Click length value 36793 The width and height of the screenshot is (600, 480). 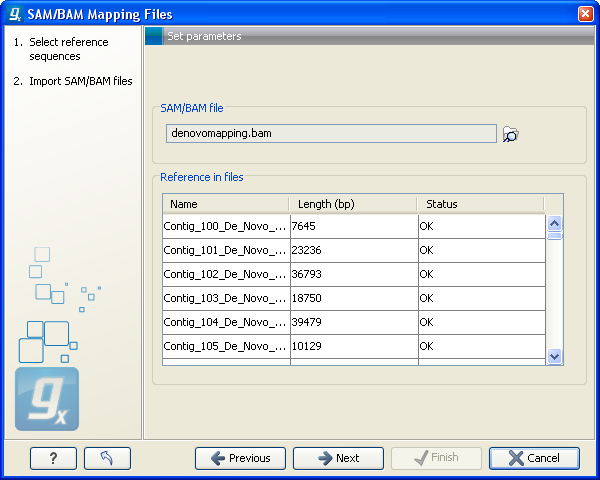(307, 274)
